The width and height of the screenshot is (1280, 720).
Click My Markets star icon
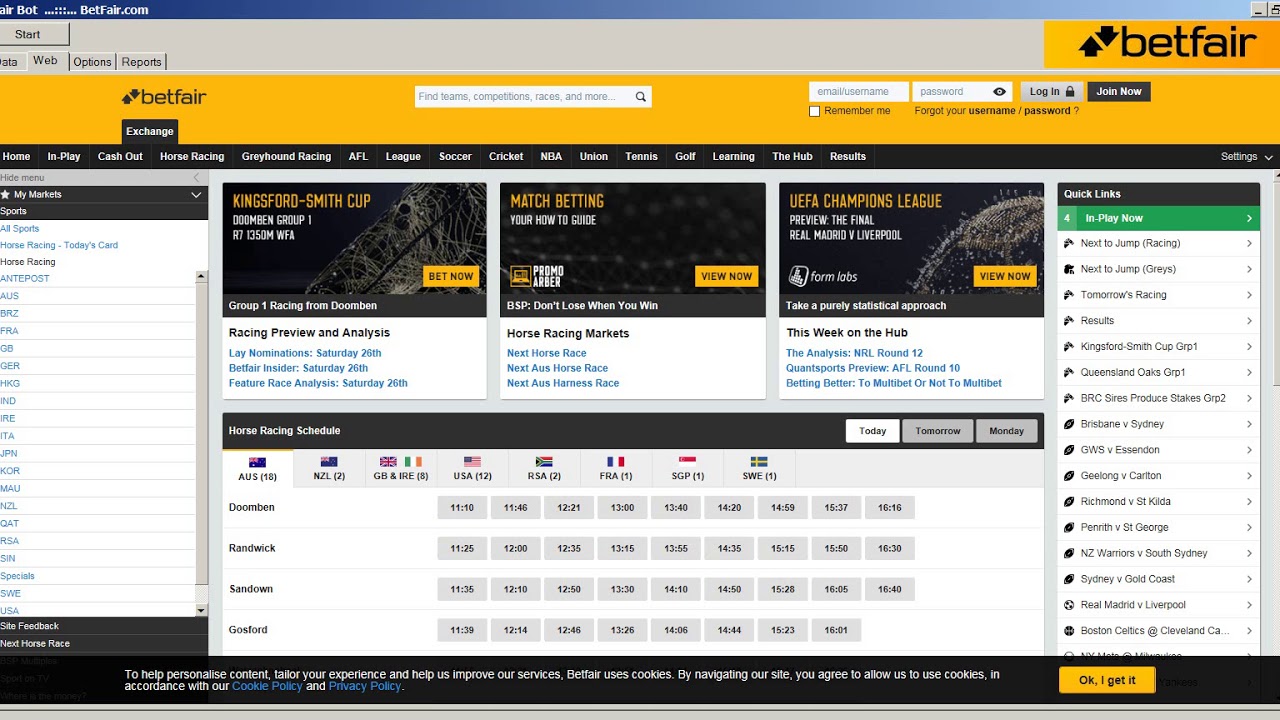[5, 195]
